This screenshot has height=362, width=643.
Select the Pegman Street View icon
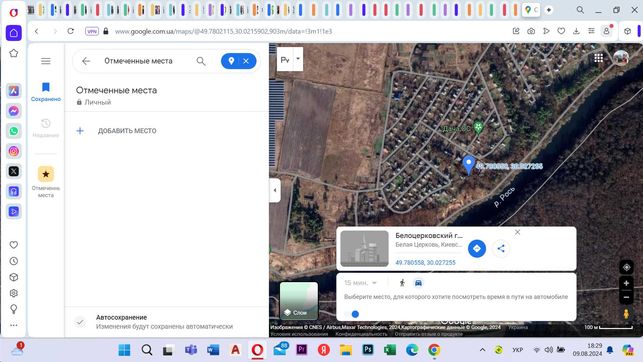point(626,314)
